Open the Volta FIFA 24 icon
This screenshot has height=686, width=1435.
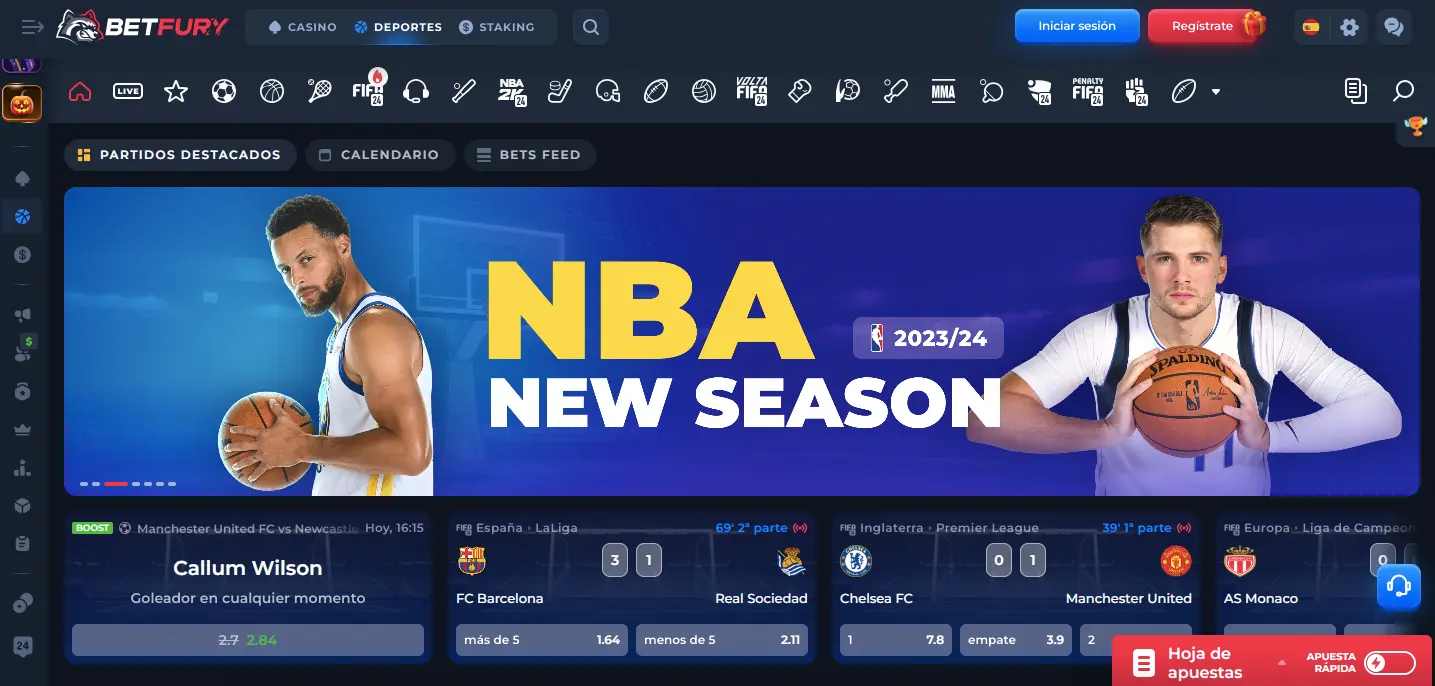pos(752,92)
